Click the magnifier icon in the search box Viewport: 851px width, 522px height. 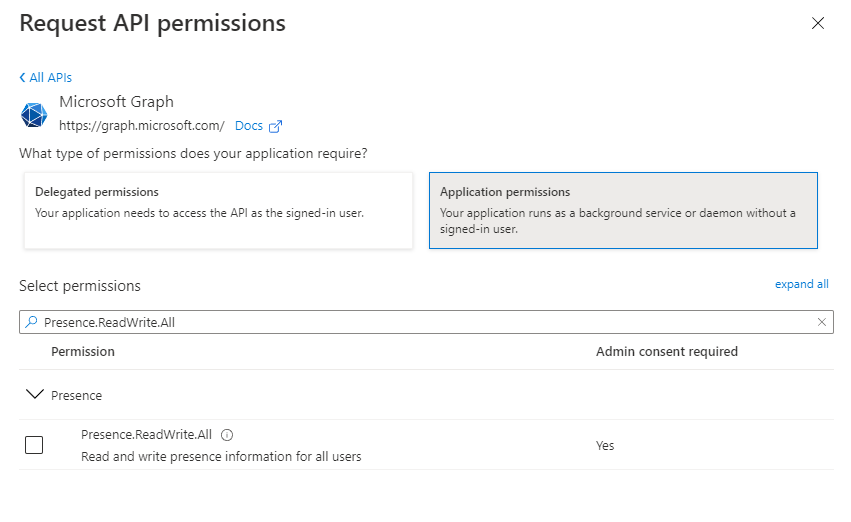click(31, 322)
